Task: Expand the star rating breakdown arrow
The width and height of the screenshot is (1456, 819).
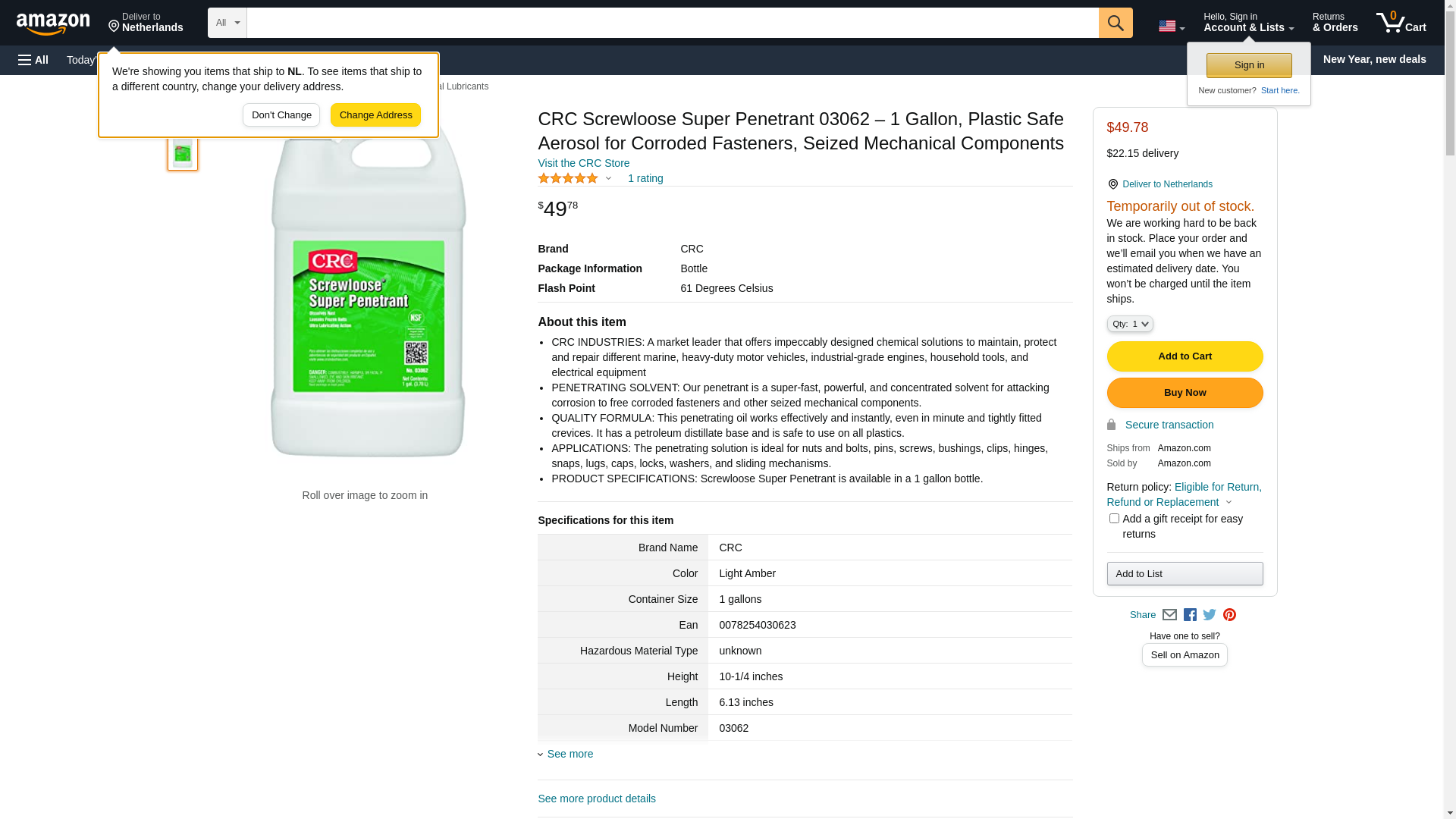Action: coord(608,179)
